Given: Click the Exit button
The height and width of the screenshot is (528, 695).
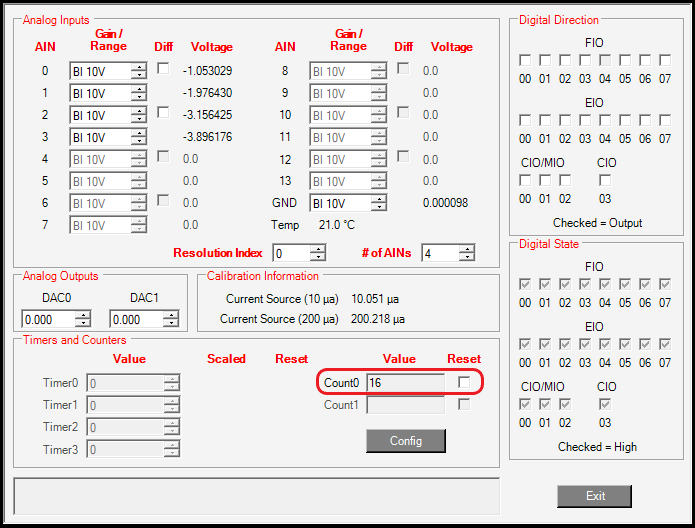Looking at the screenshot, I should tap(594, 496).
